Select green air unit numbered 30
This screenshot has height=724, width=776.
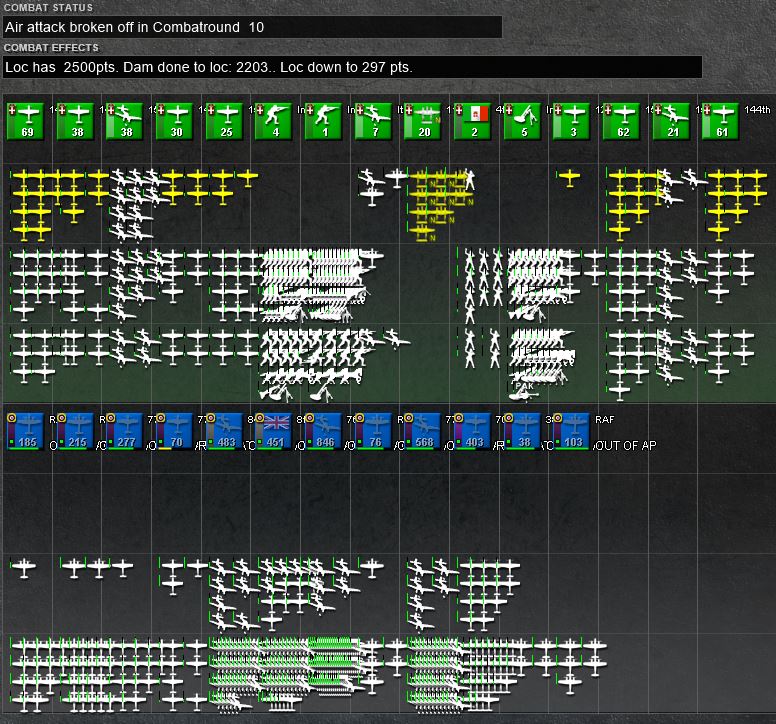tap(174, 122)
